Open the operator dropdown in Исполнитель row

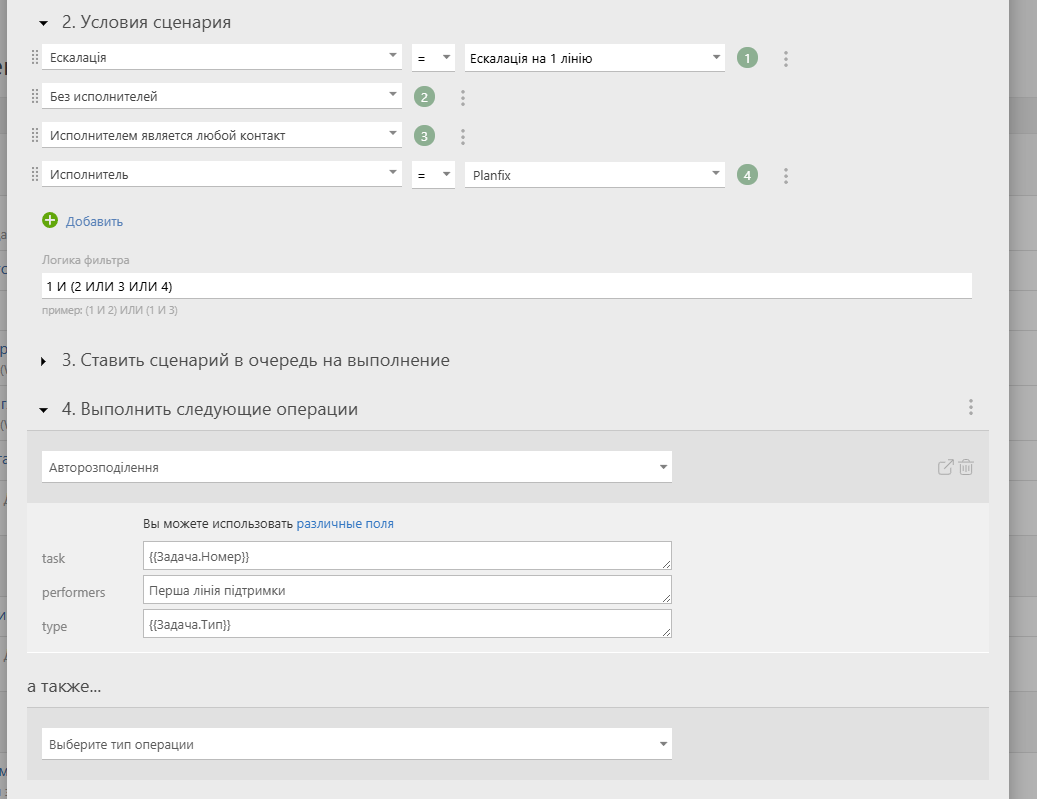[x=433, y=175]
